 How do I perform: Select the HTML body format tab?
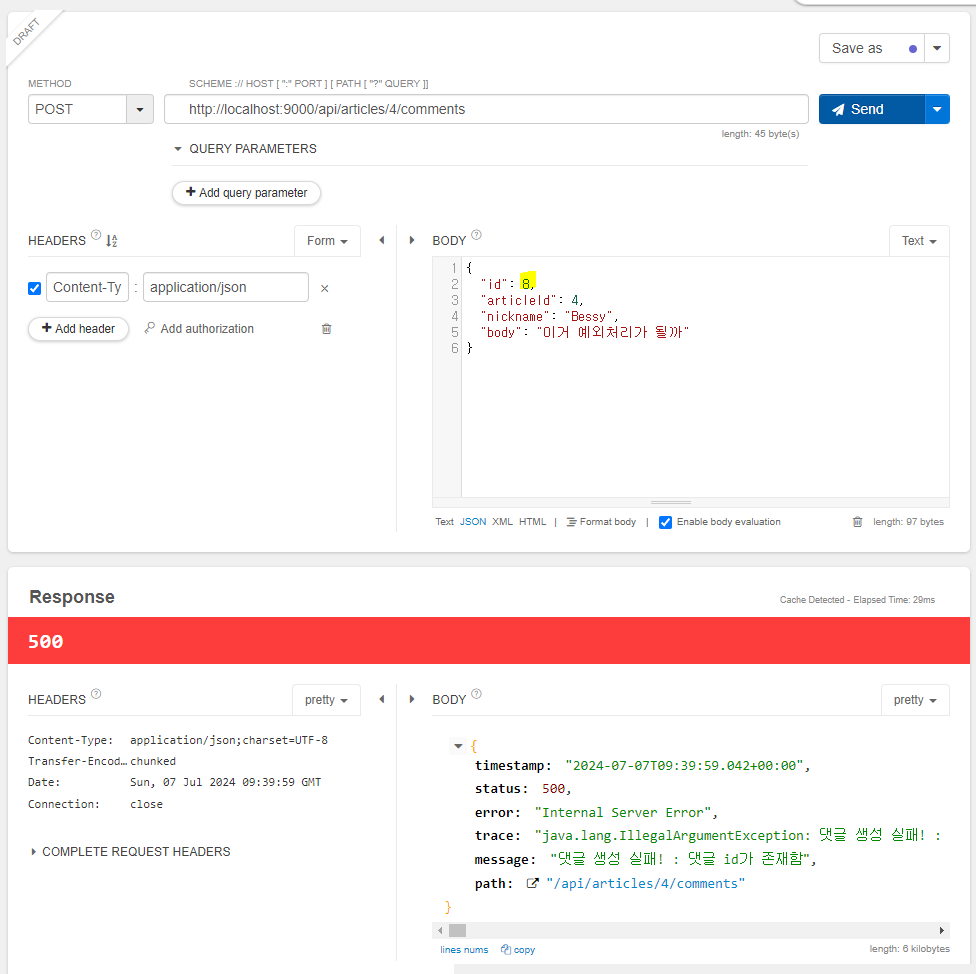pyautogui.click(x=532, y=522)
